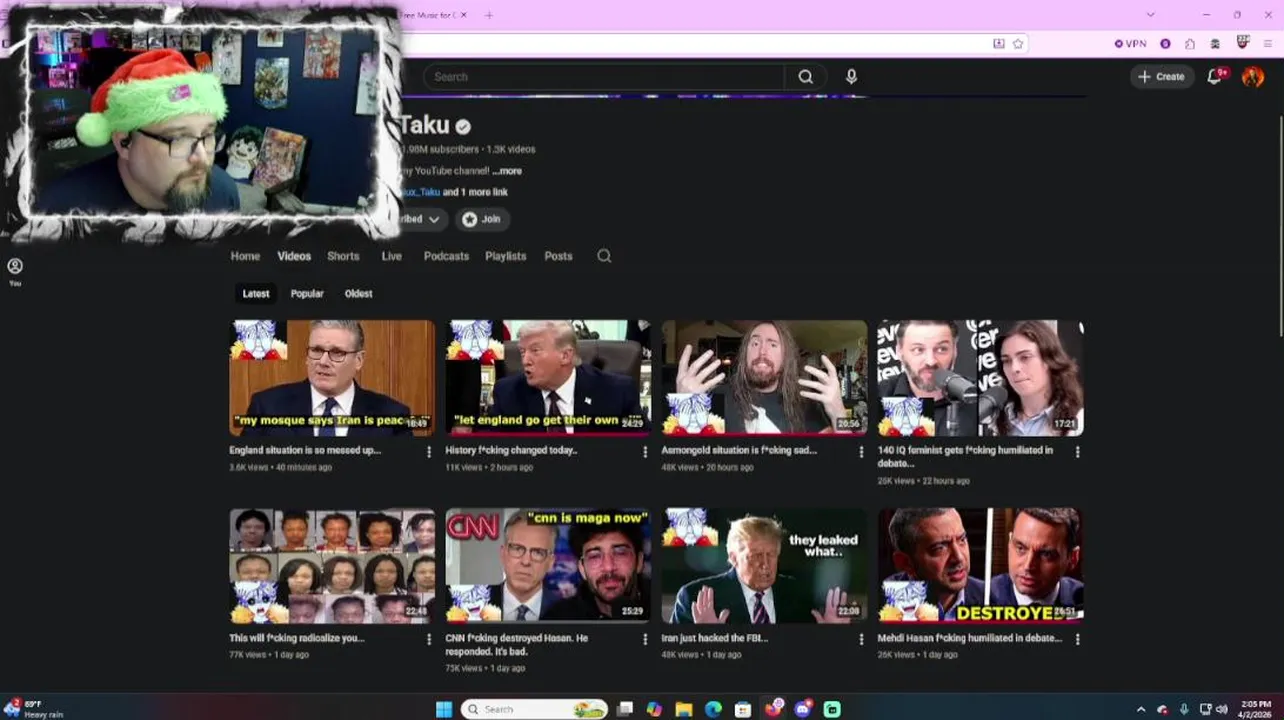The width and height of the screenshot is (1284, 720).
Task: Open a new browser tab with plus
Action: (x=489, y=15)
